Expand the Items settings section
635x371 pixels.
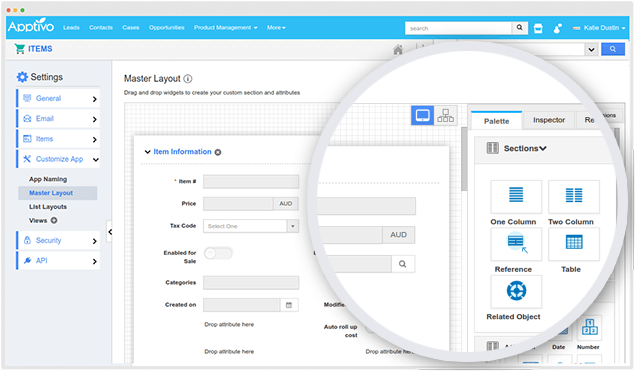coord(58,139)
